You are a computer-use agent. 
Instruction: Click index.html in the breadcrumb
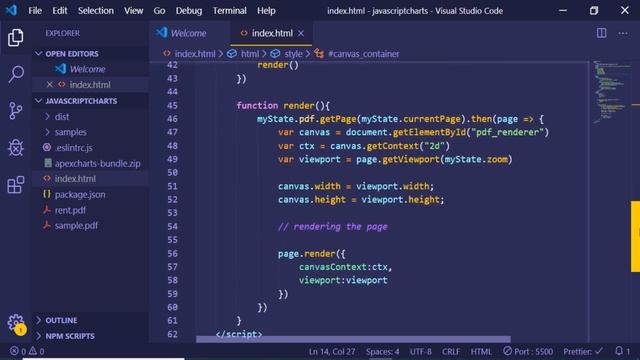pos(195,53)
